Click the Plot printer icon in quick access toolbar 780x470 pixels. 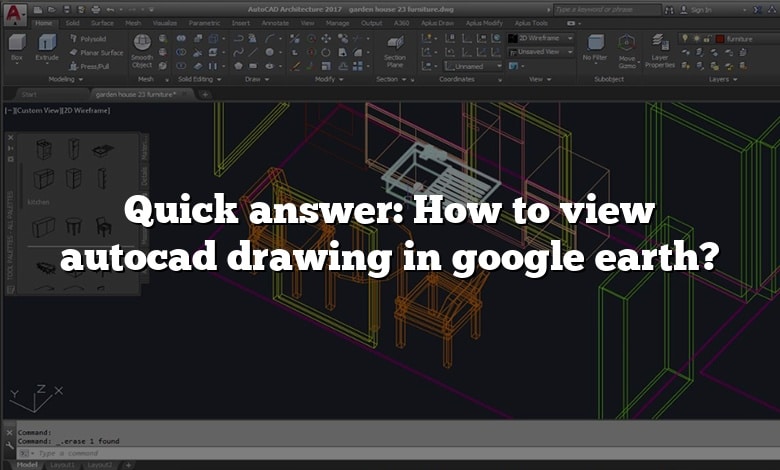[x=96, y=10]
